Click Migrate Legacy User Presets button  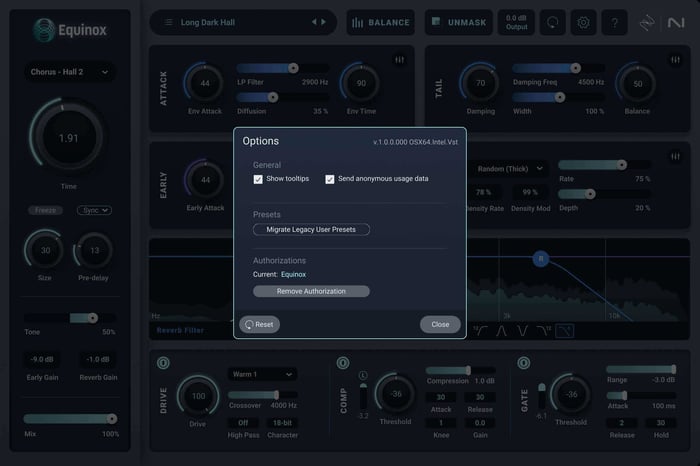coord(311,229)
